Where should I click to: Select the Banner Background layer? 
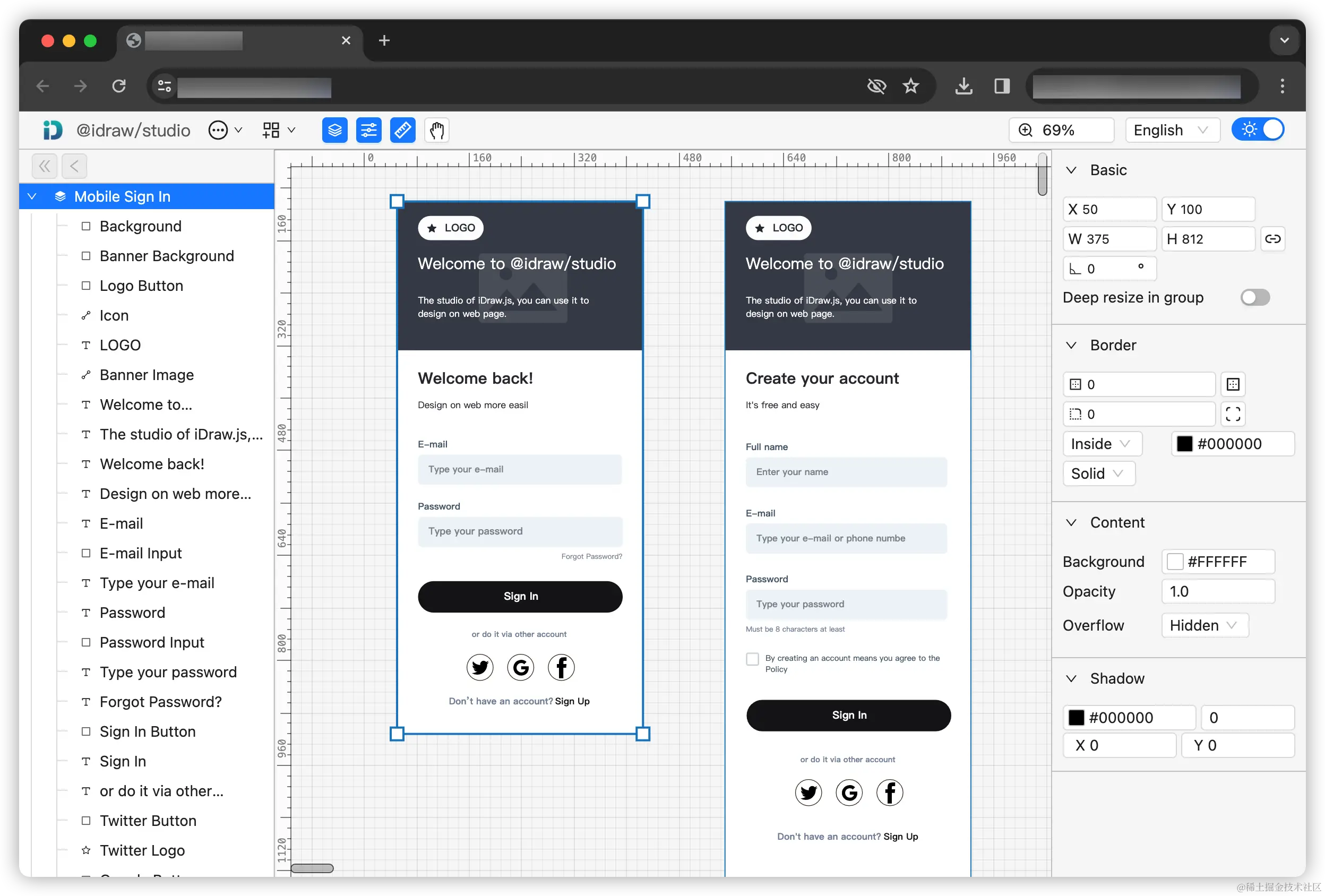click(x=167, y=256)
